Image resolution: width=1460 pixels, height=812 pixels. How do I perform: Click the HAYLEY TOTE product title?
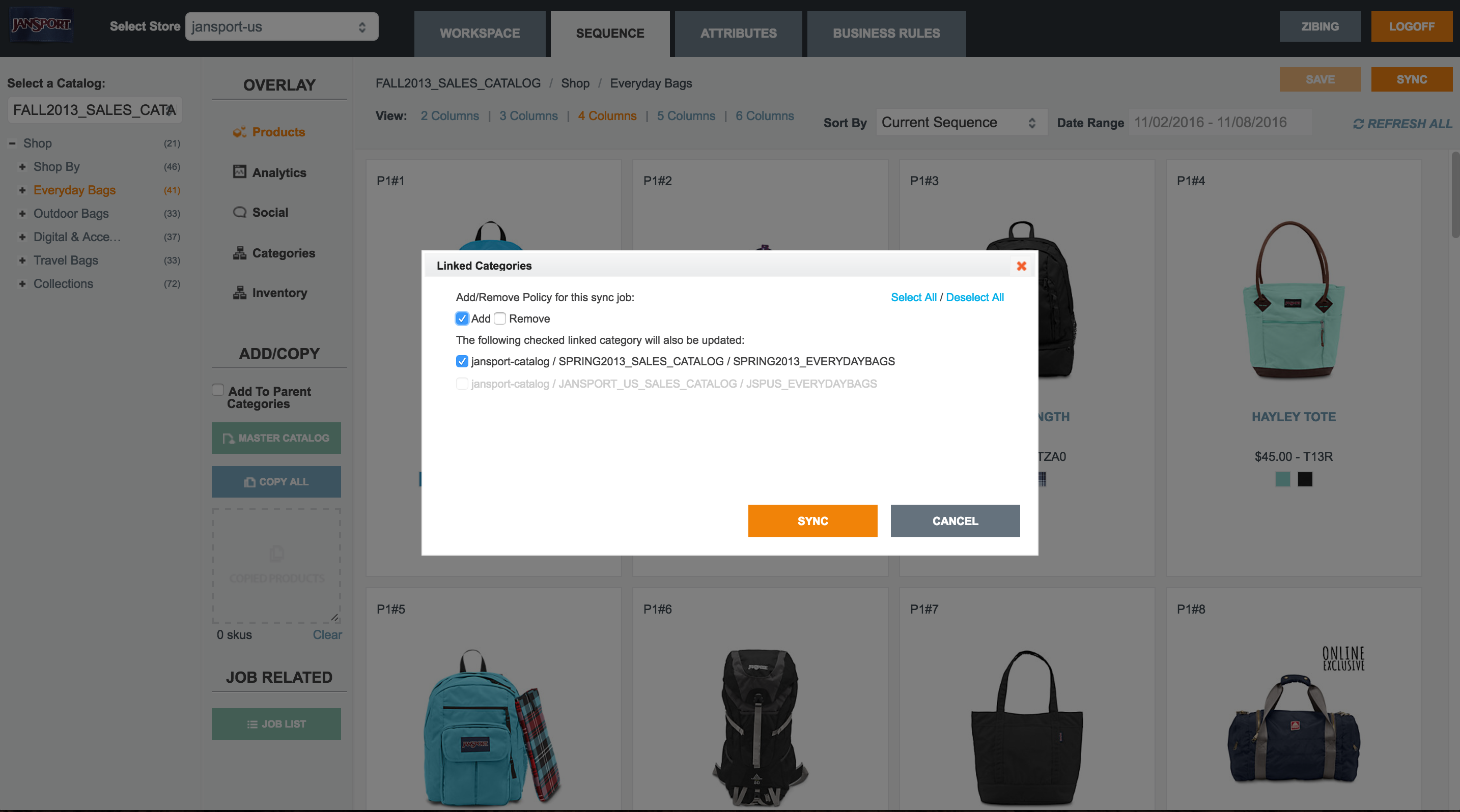coord(1294,417)
